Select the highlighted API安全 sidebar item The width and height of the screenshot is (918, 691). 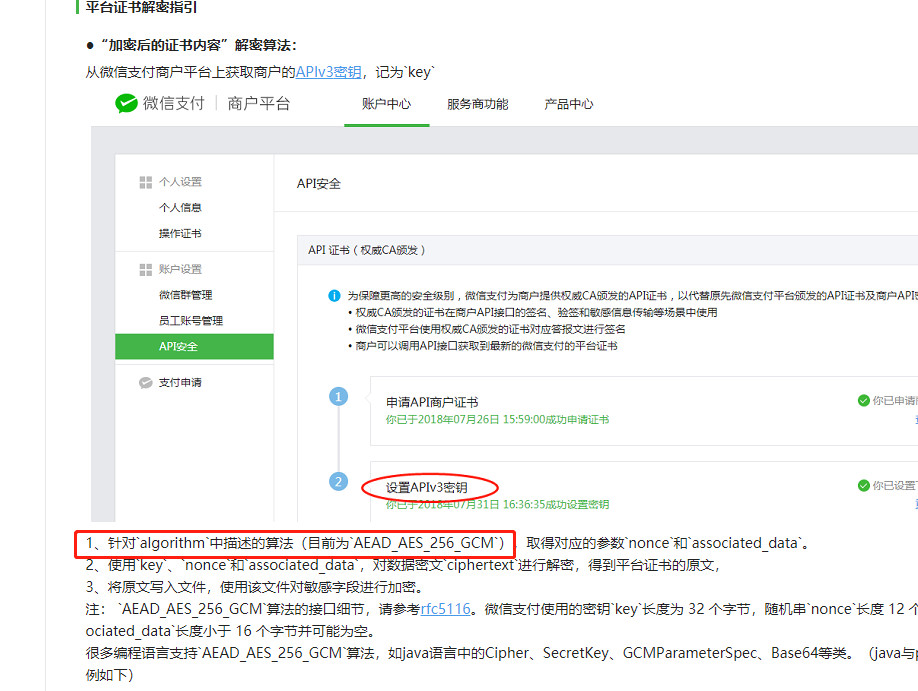tap(194, 346)
